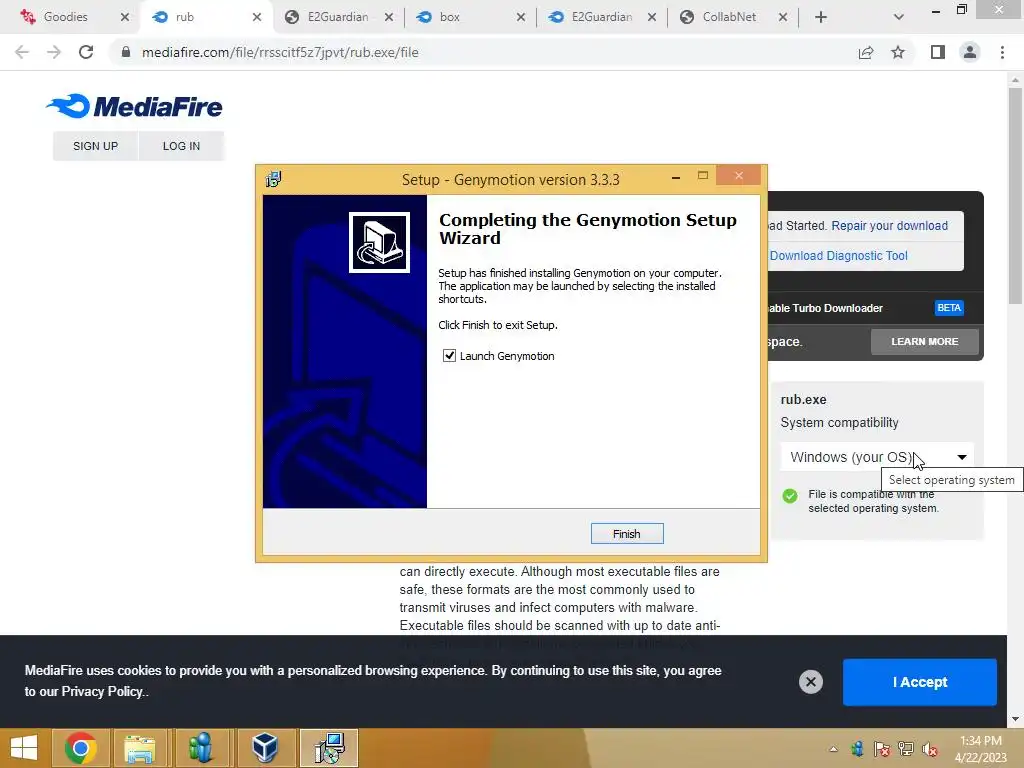Toggle the browser side panel
This screenshot has width=1024, height=768.
click(938, 52)
